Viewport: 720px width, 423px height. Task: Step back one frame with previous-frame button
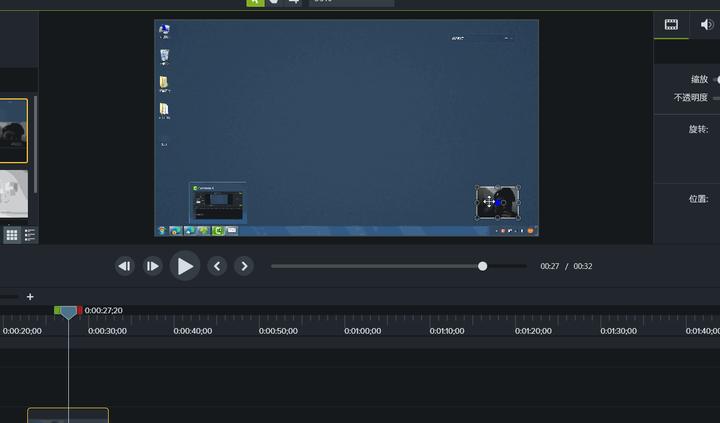(x=124, y=266)
